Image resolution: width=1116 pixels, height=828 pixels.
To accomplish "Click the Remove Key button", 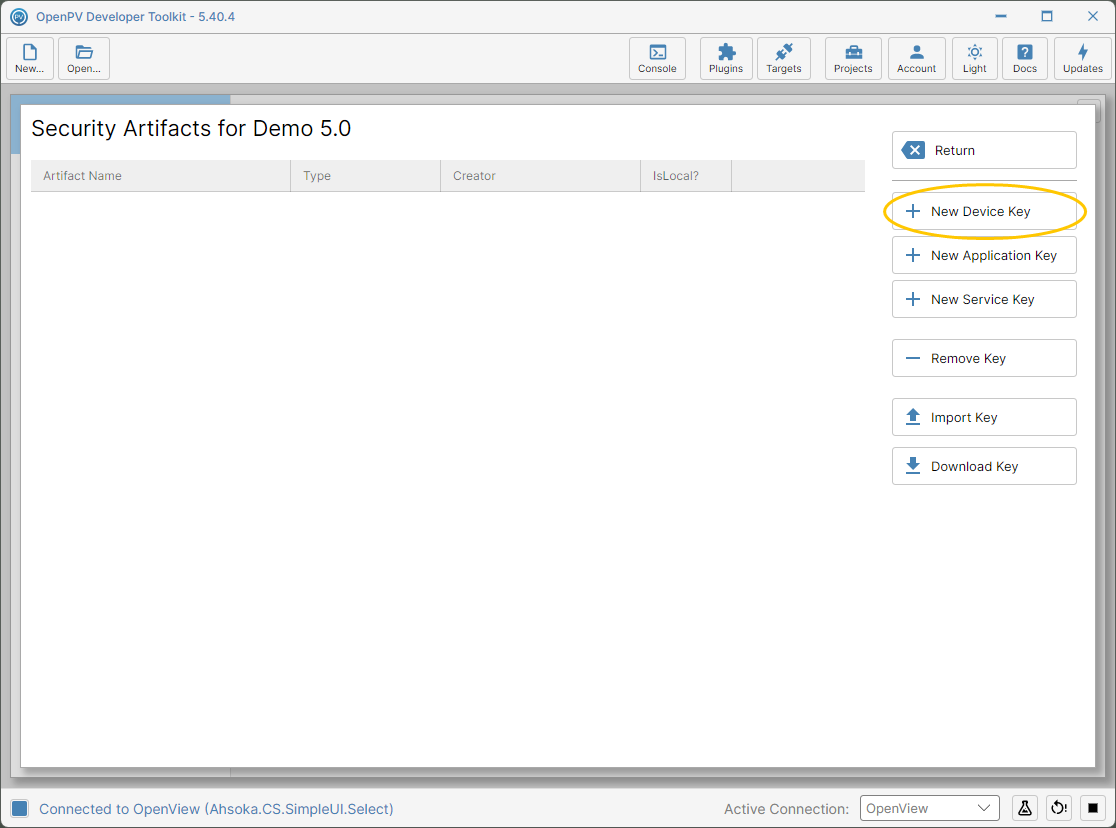I will coord(984,358).
